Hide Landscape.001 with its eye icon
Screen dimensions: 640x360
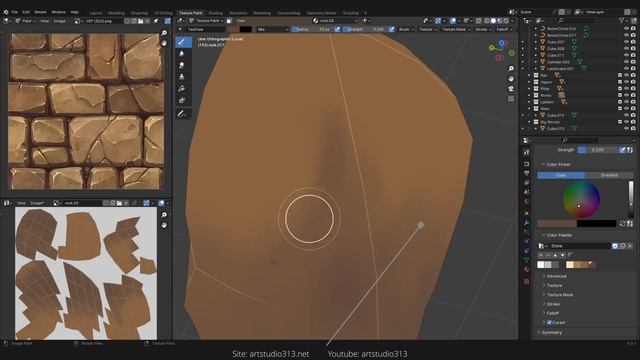pos(626,68)
